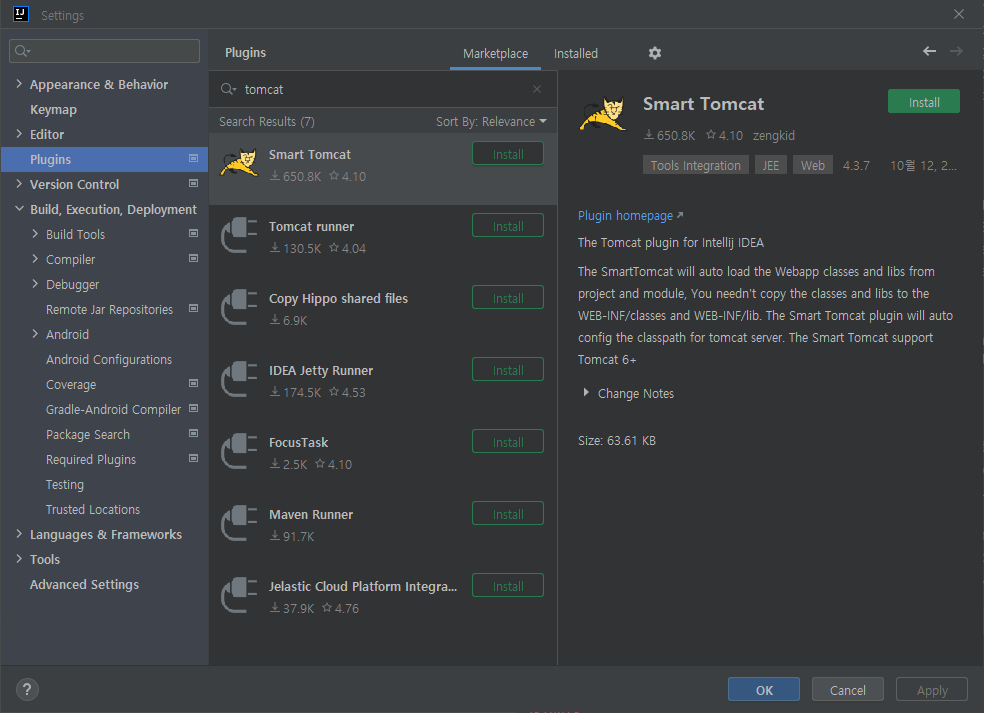Install Smart Tomcat from search results list
Screen dimensions: 984x713
[508, 154]
